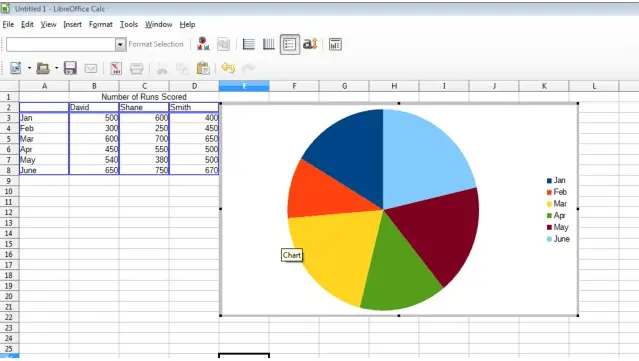
Task: Click the Automatic Layout icon
Action: point(335,44)
